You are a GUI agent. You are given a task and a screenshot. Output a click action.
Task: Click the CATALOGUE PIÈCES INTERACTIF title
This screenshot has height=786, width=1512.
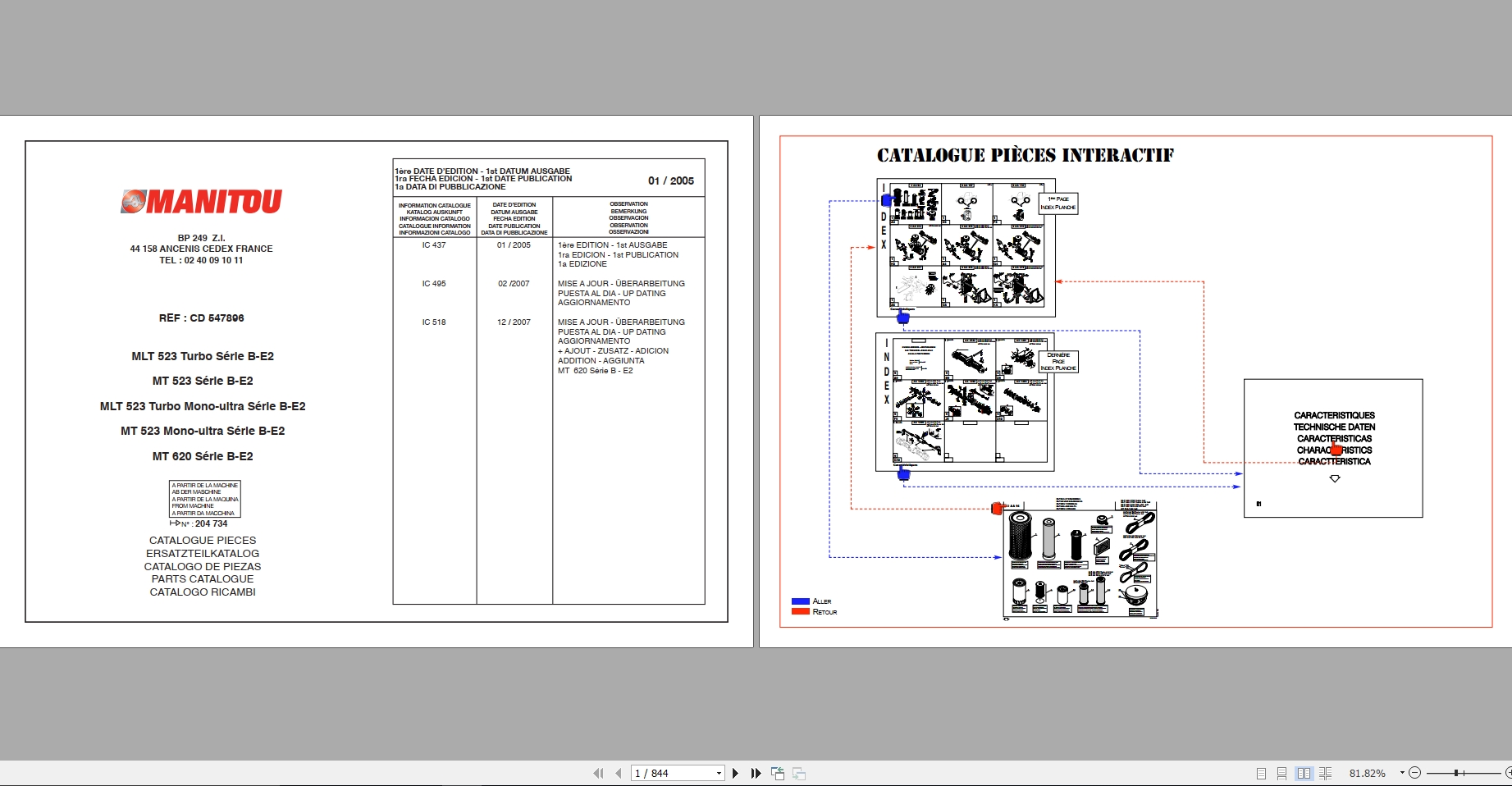(1026, 155)
